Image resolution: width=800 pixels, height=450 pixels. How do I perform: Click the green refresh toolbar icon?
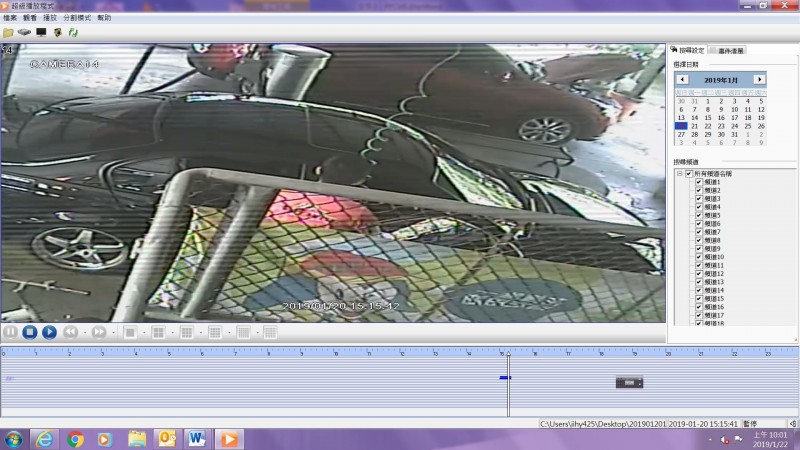coord(73,32)
